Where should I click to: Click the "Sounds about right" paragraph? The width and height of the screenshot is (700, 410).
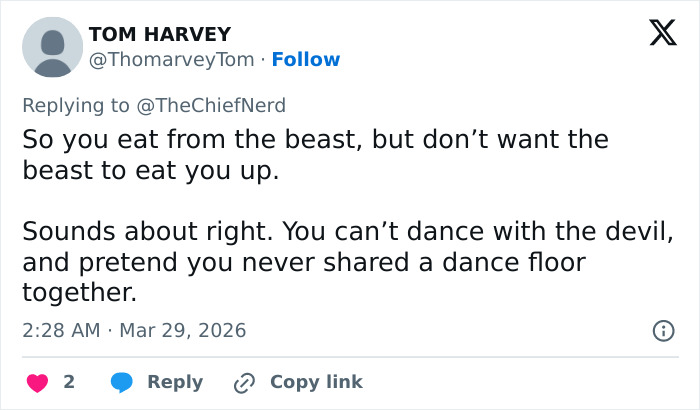(347, 233)
